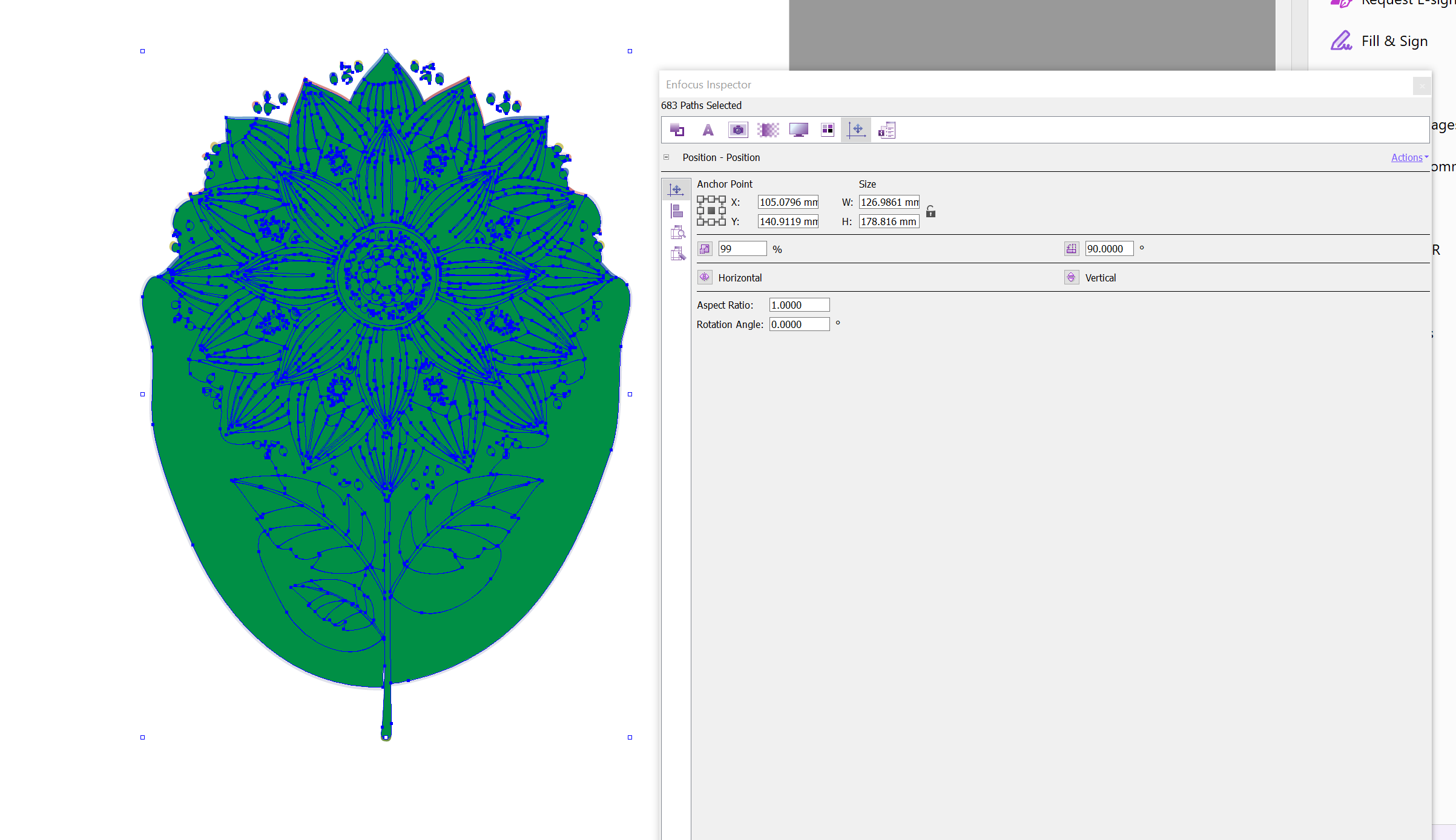Open the Alignment sub-tab icon
Image resolution: width=1456 pixels, height=840 pixels.
click(677, 211)
